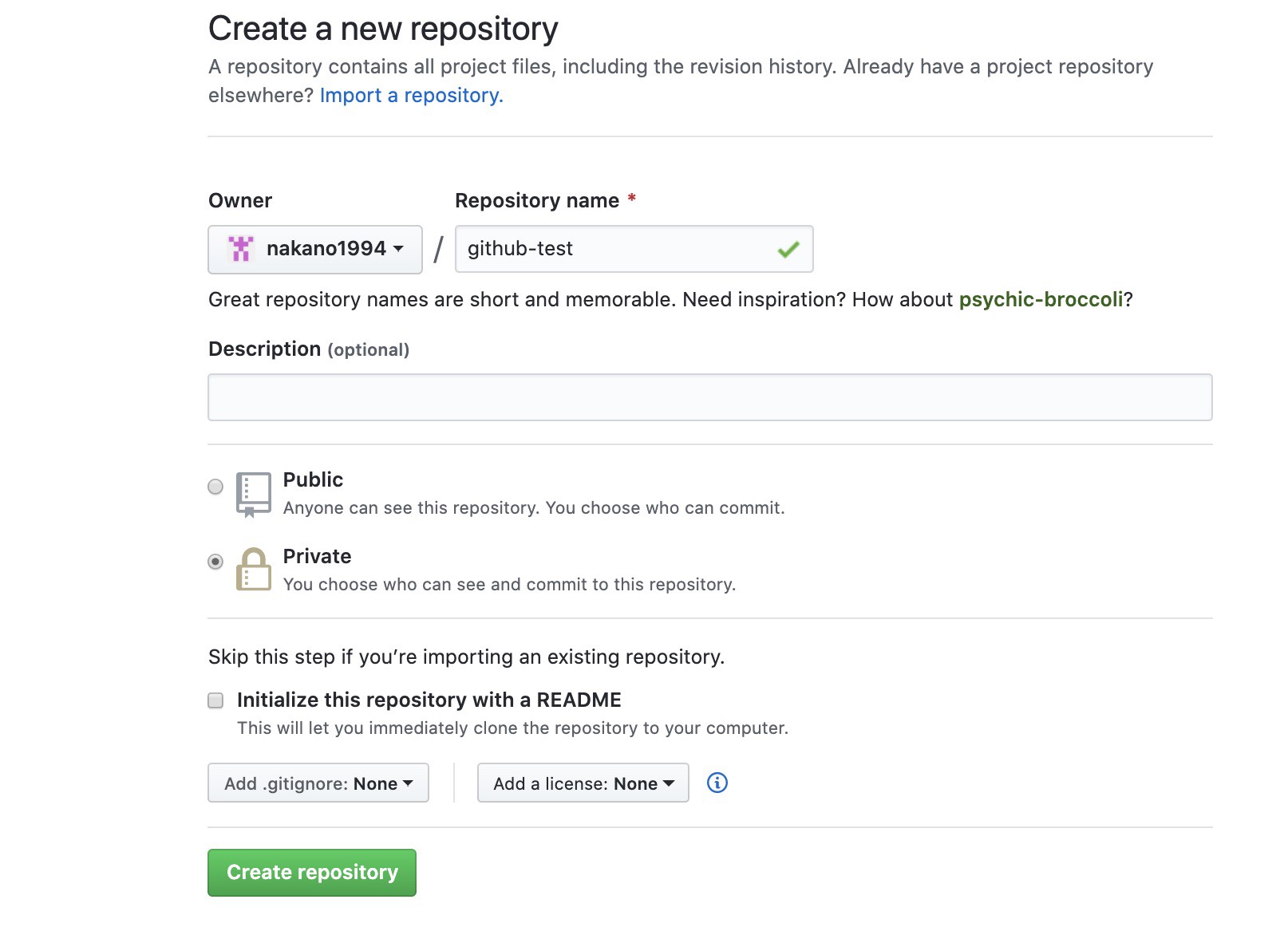The height and width of the screenshot is (927, 1288).
Task: Click the Owner label
Action: click(240, 200)
